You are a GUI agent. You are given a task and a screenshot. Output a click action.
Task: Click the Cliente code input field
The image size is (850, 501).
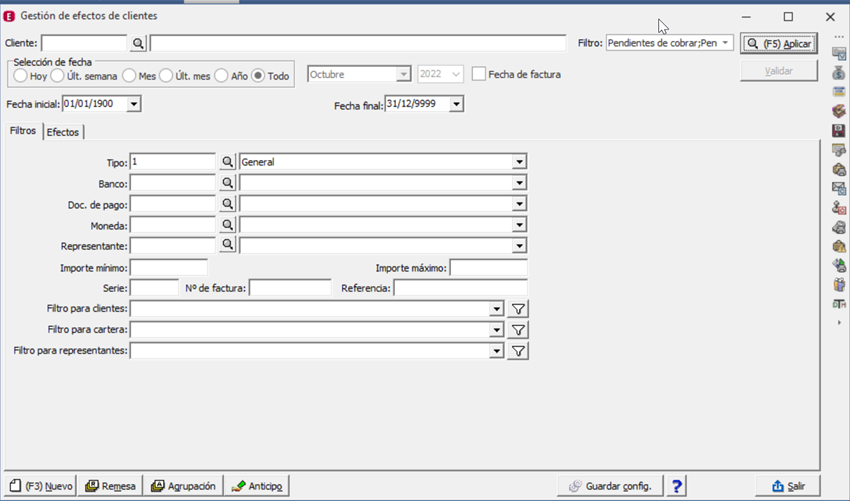[x=84, y=43]
